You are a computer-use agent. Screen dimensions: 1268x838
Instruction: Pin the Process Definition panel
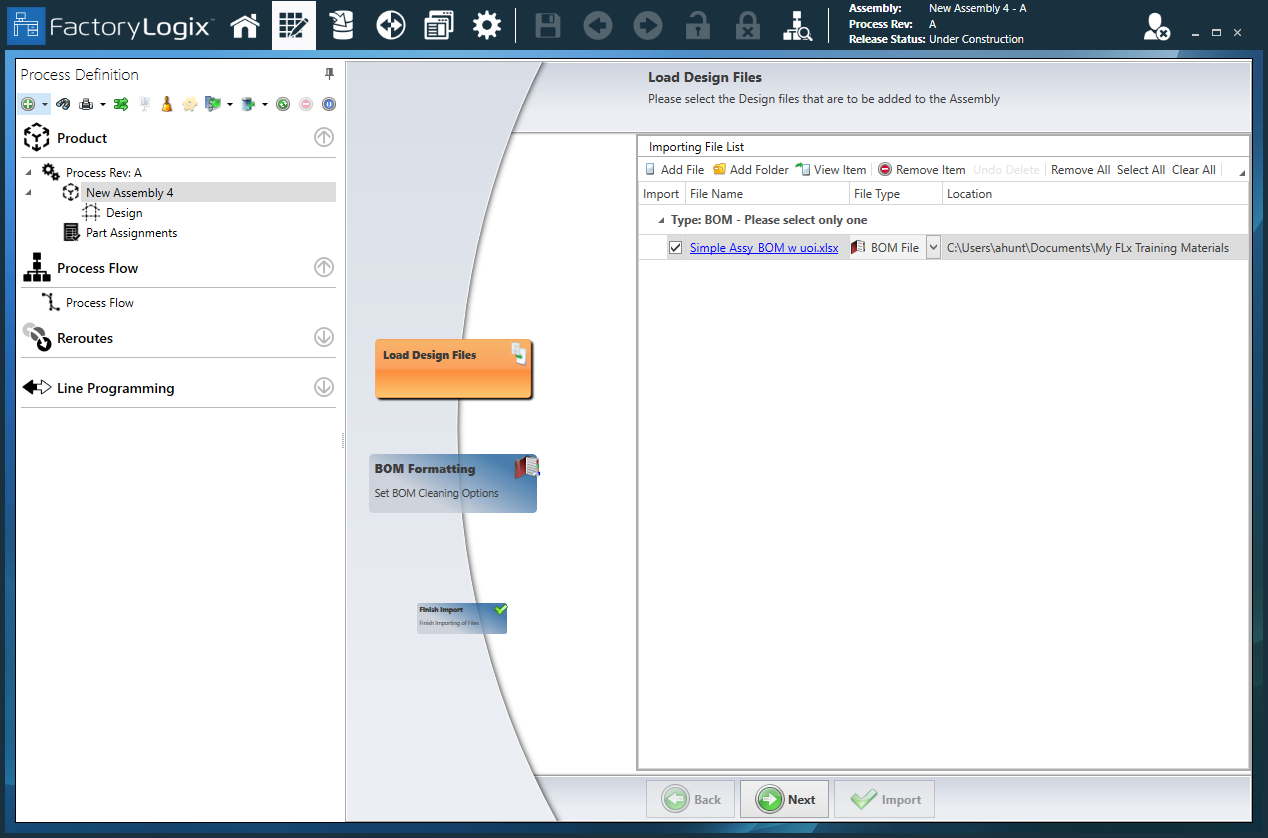(x=328, y=74)
